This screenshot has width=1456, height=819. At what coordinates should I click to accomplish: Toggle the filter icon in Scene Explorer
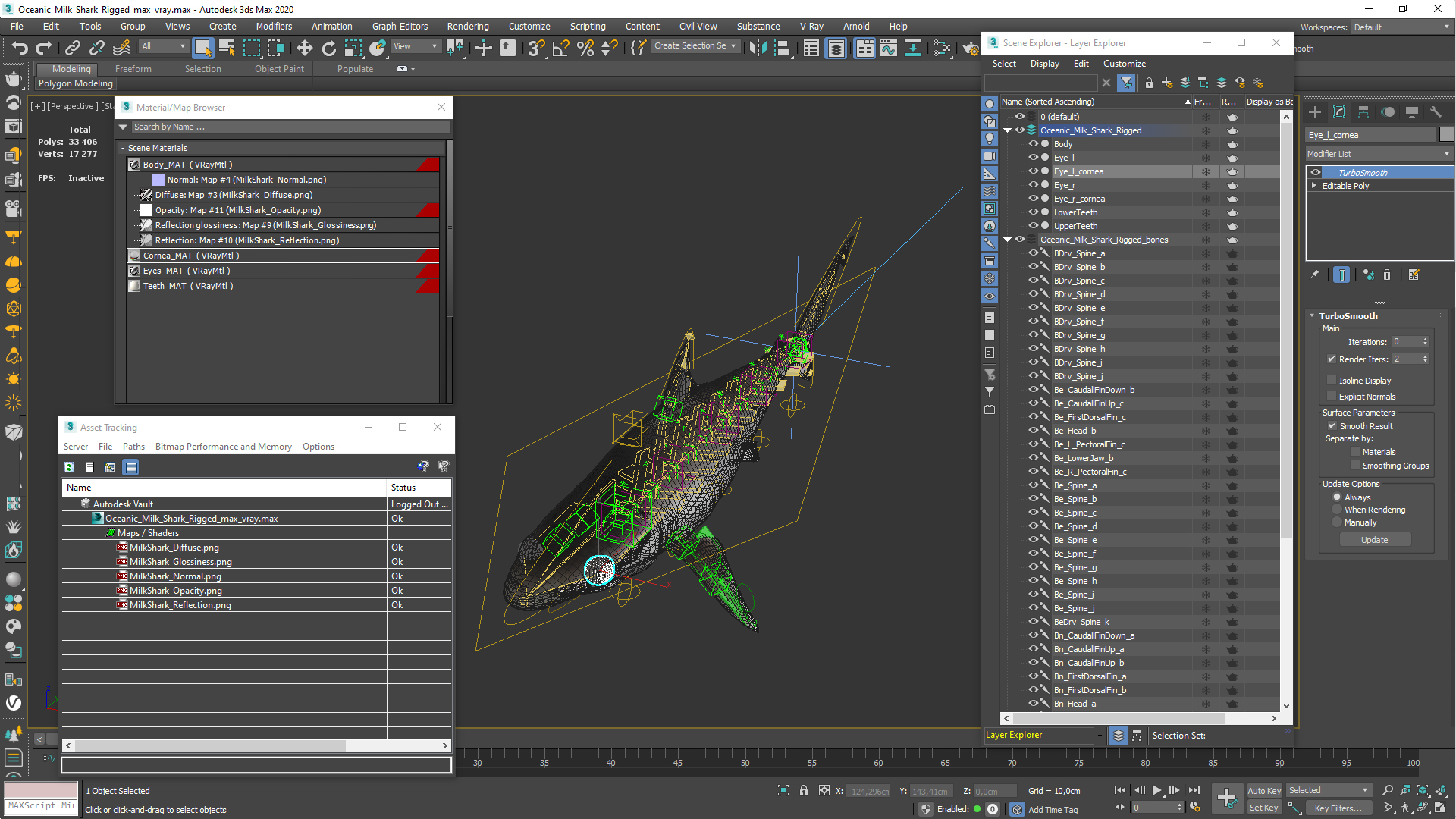[1127, 83]
